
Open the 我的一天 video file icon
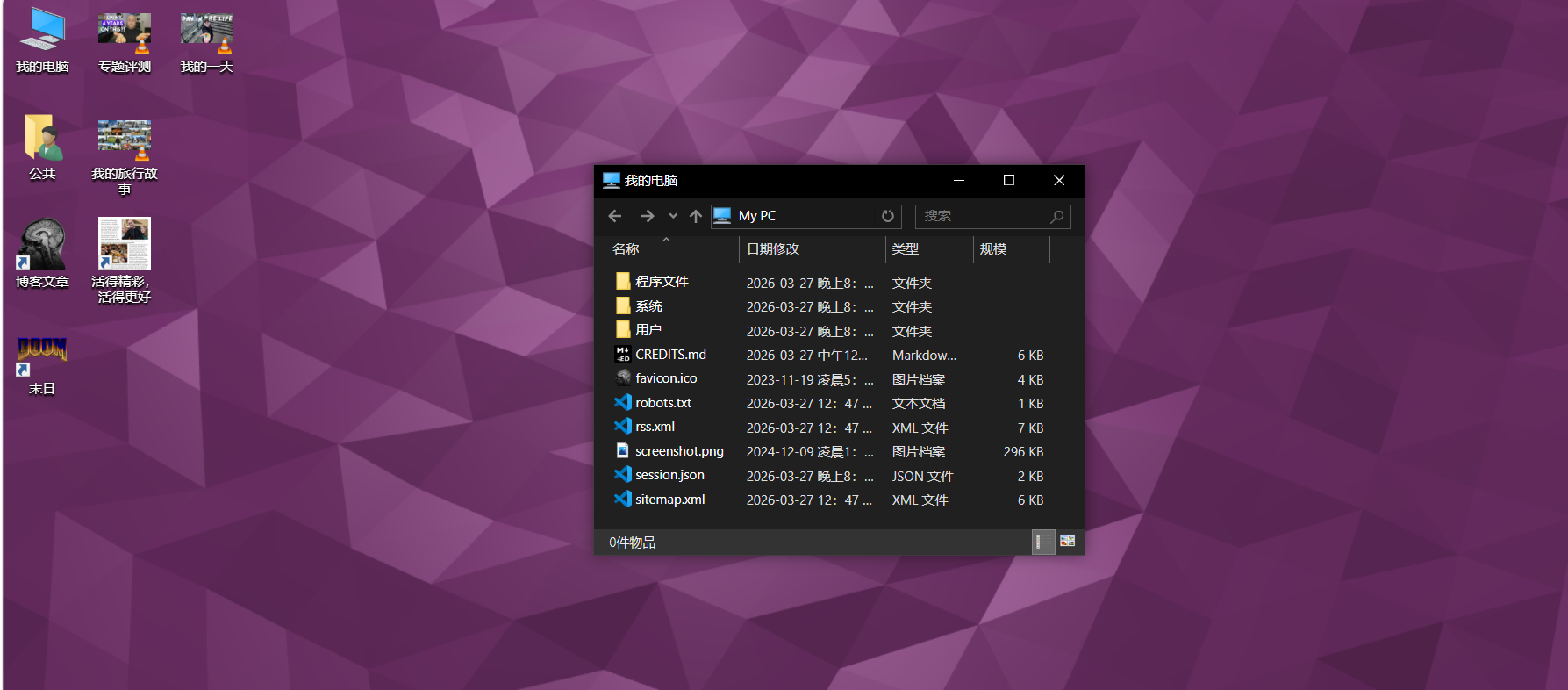pyautogui.click(x=207, y=40)
